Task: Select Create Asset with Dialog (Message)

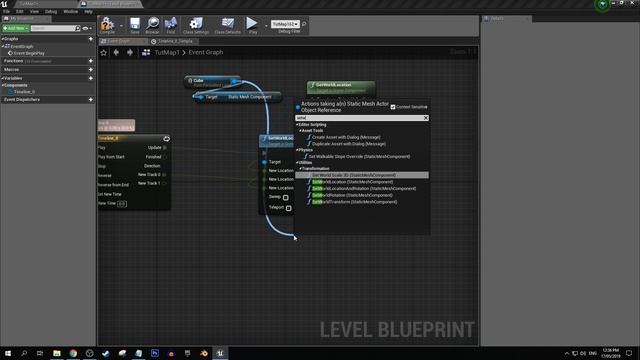Action: (346, 137)
